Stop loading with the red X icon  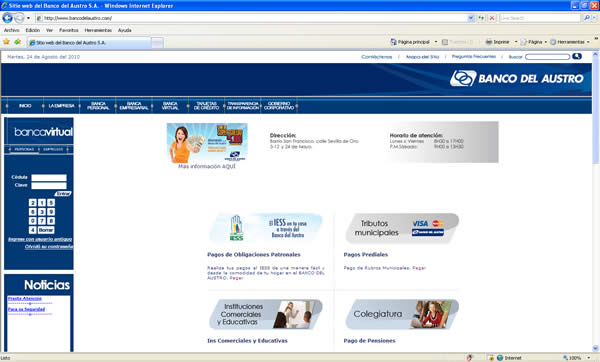pos(492,18)
